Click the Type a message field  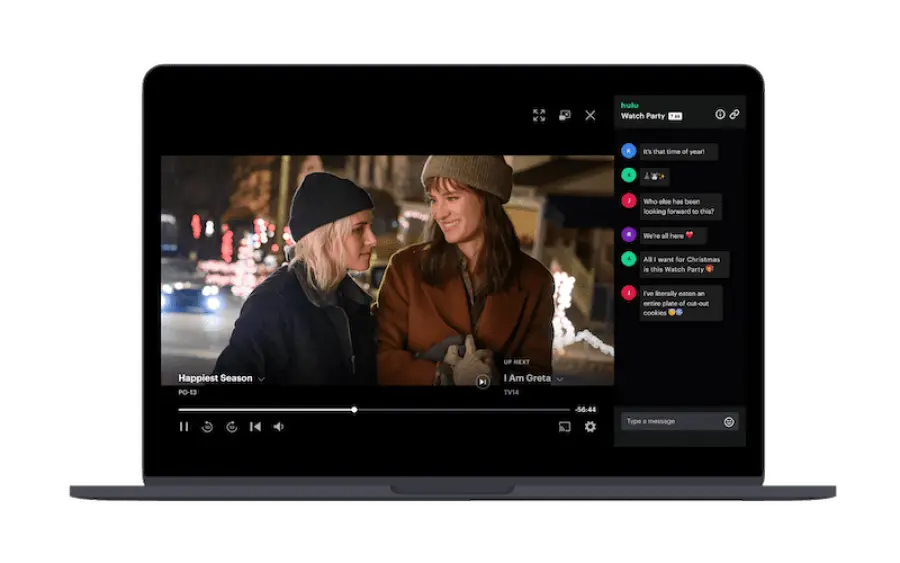(x=680, y=421)
